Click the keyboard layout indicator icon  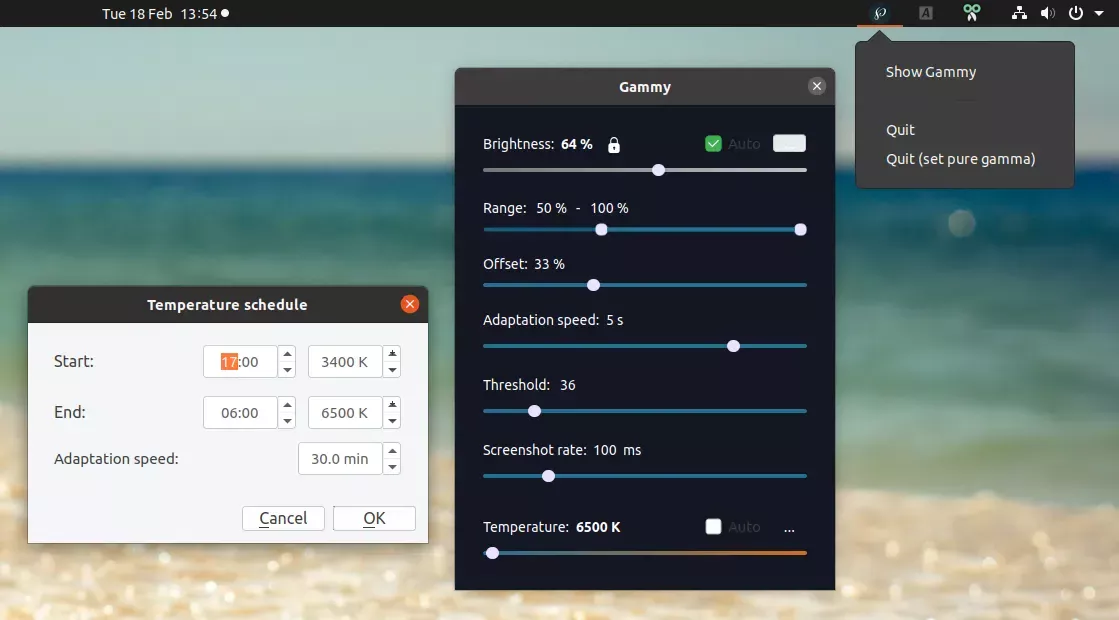coord(925,13)
